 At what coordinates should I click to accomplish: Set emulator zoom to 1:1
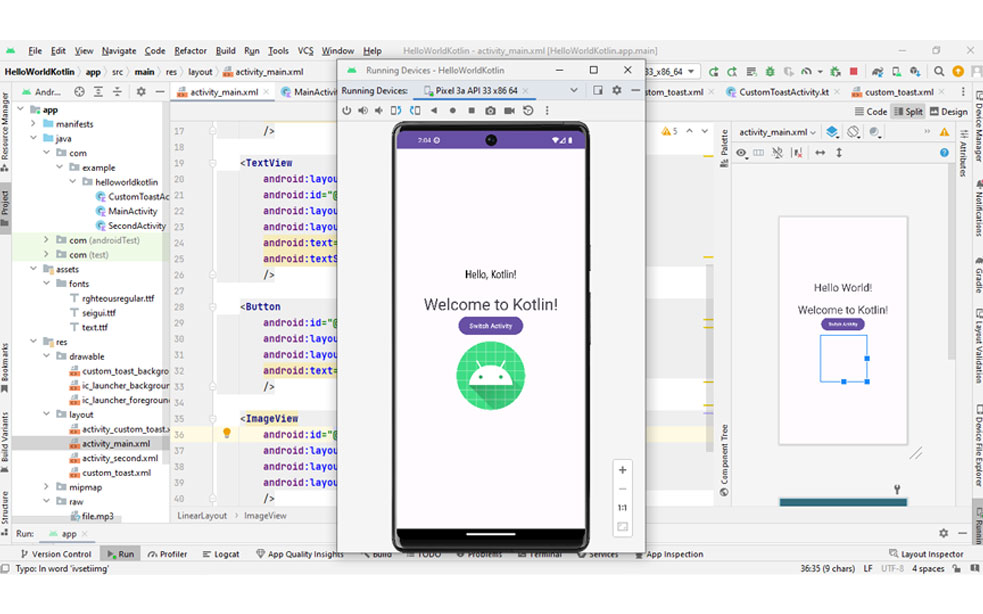click(623, 507)
